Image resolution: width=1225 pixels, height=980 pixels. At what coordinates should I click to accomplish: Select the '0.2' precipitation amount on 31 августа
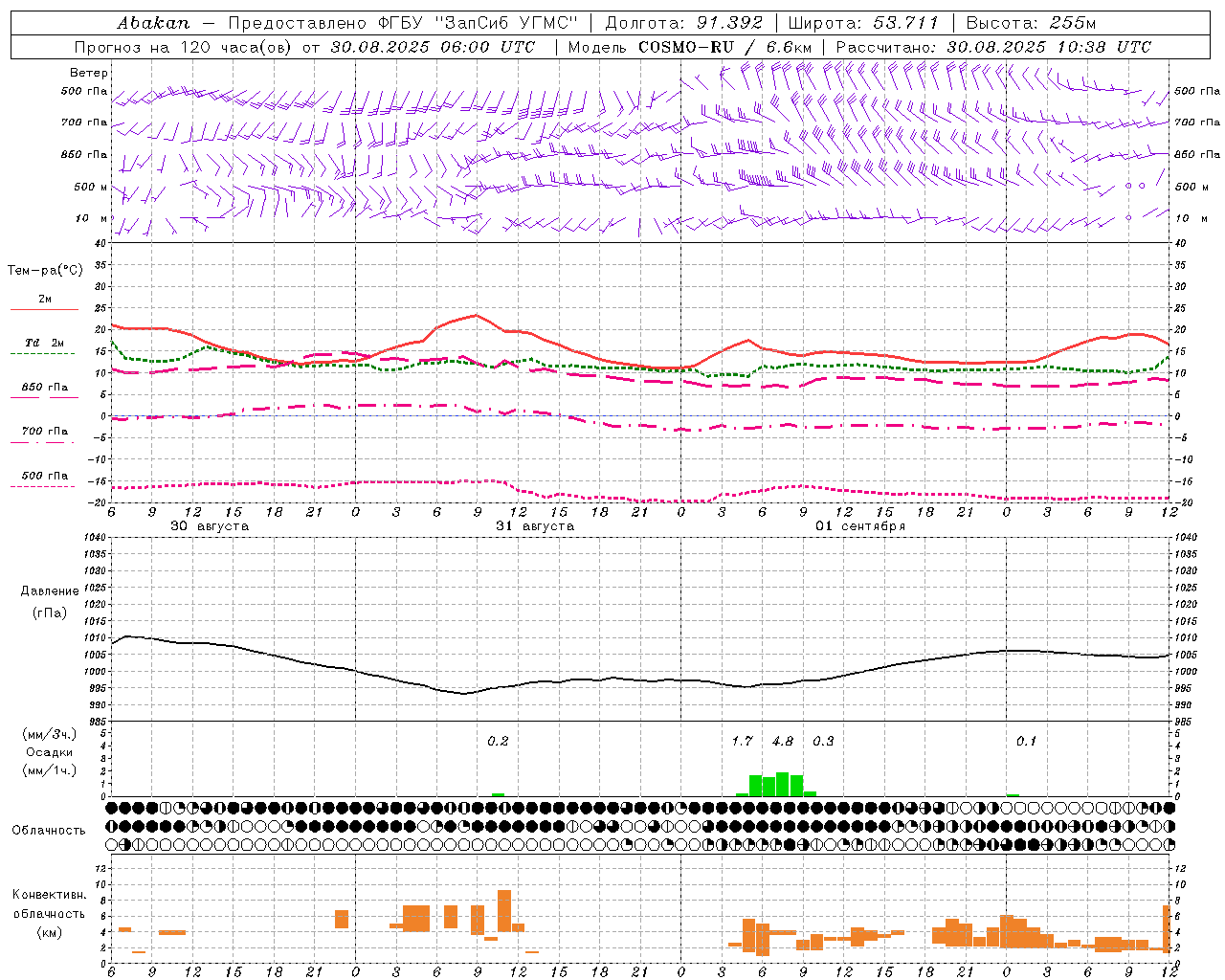tap(498, 741)
